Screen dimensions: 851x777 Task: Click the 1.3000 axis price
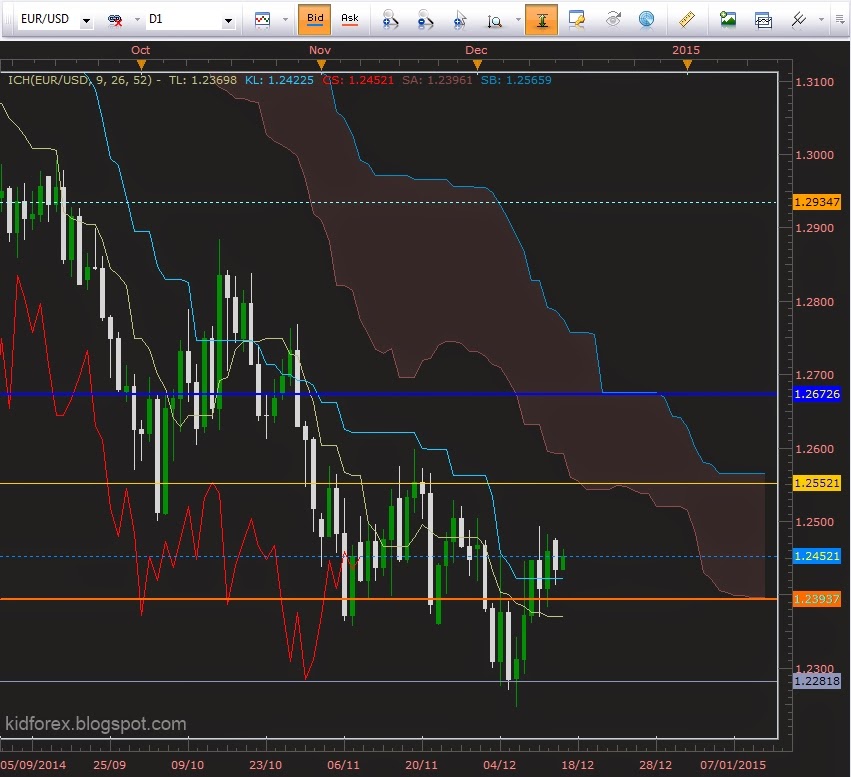click(814, 155)
